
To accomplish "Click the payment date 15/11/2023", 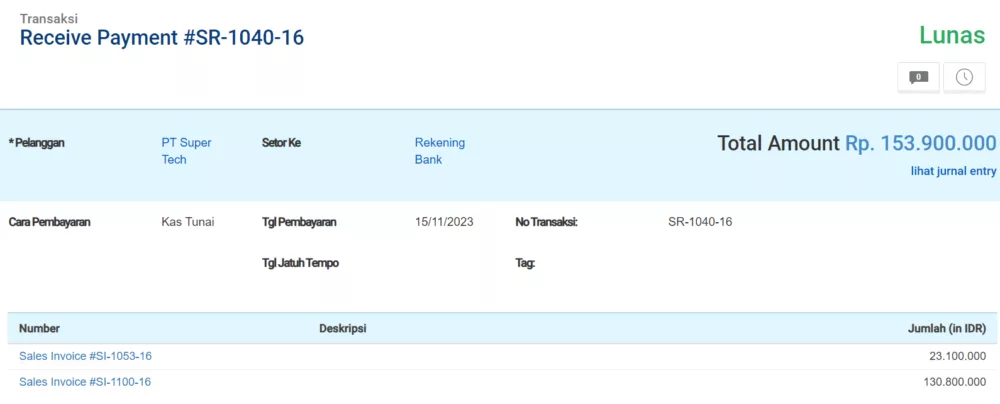I will (444, 222).
